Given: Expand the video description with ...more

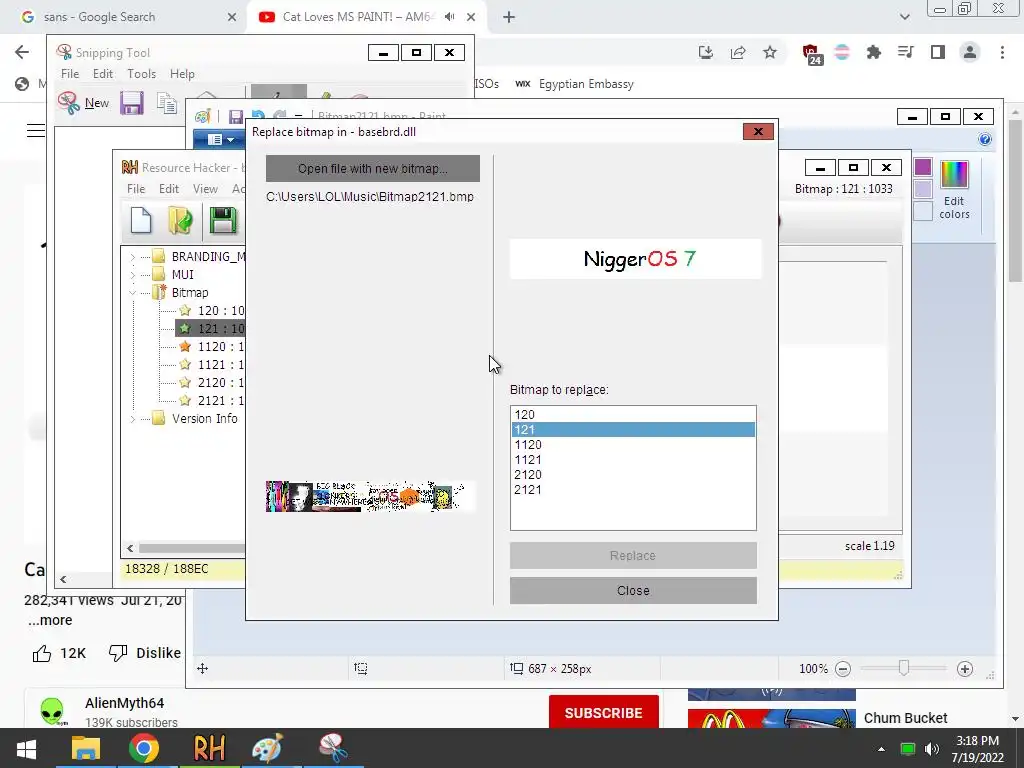Looking at the screenshot, I should 50,620.
